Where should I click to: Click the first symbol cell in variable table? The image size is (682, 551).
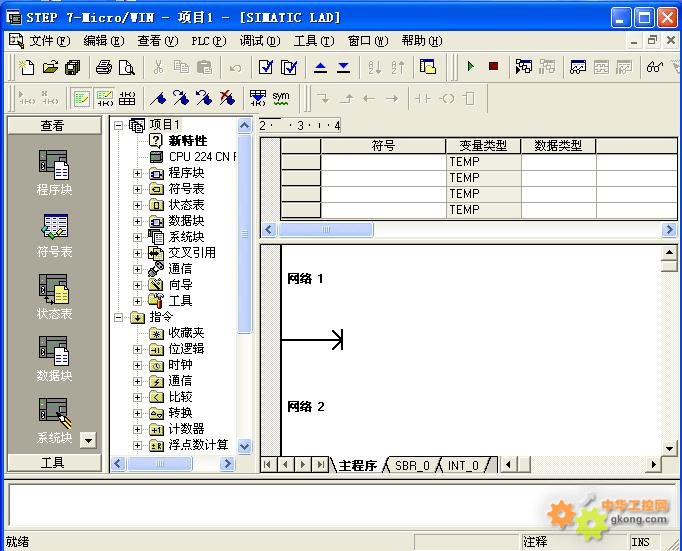pos(383,162)
